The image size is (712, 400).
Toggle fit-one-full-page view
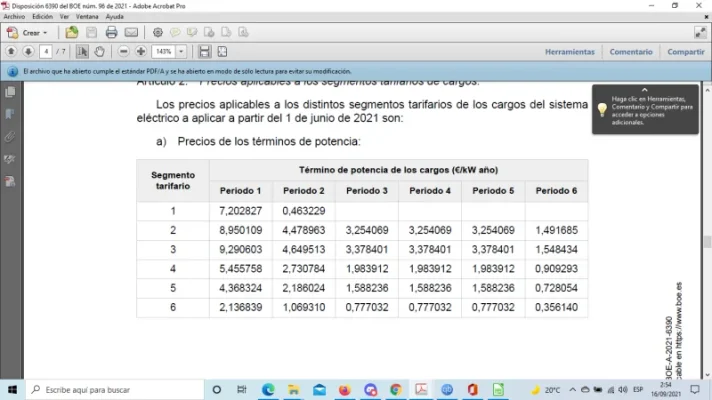tap(222, 52)
